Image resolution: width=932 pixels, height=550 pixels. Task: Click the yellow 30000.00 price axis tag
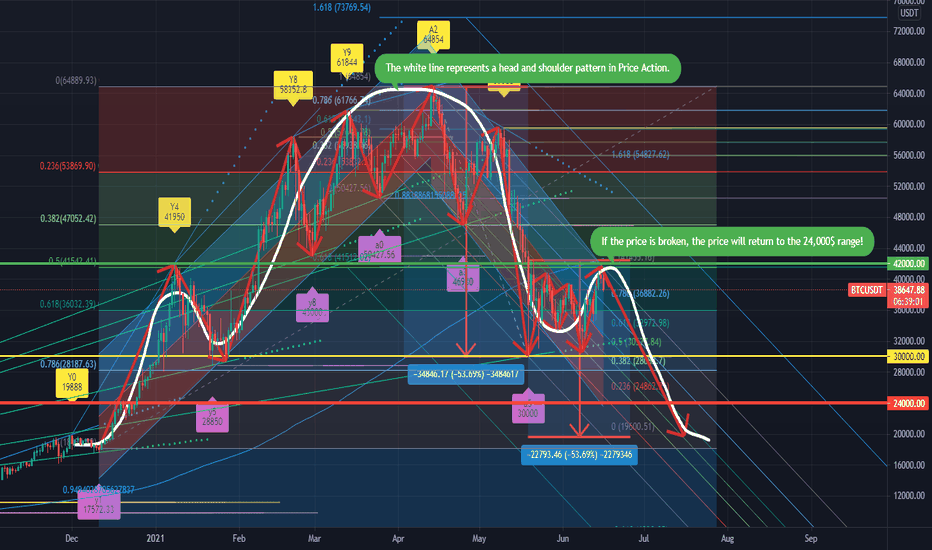[x=908, y=357]
